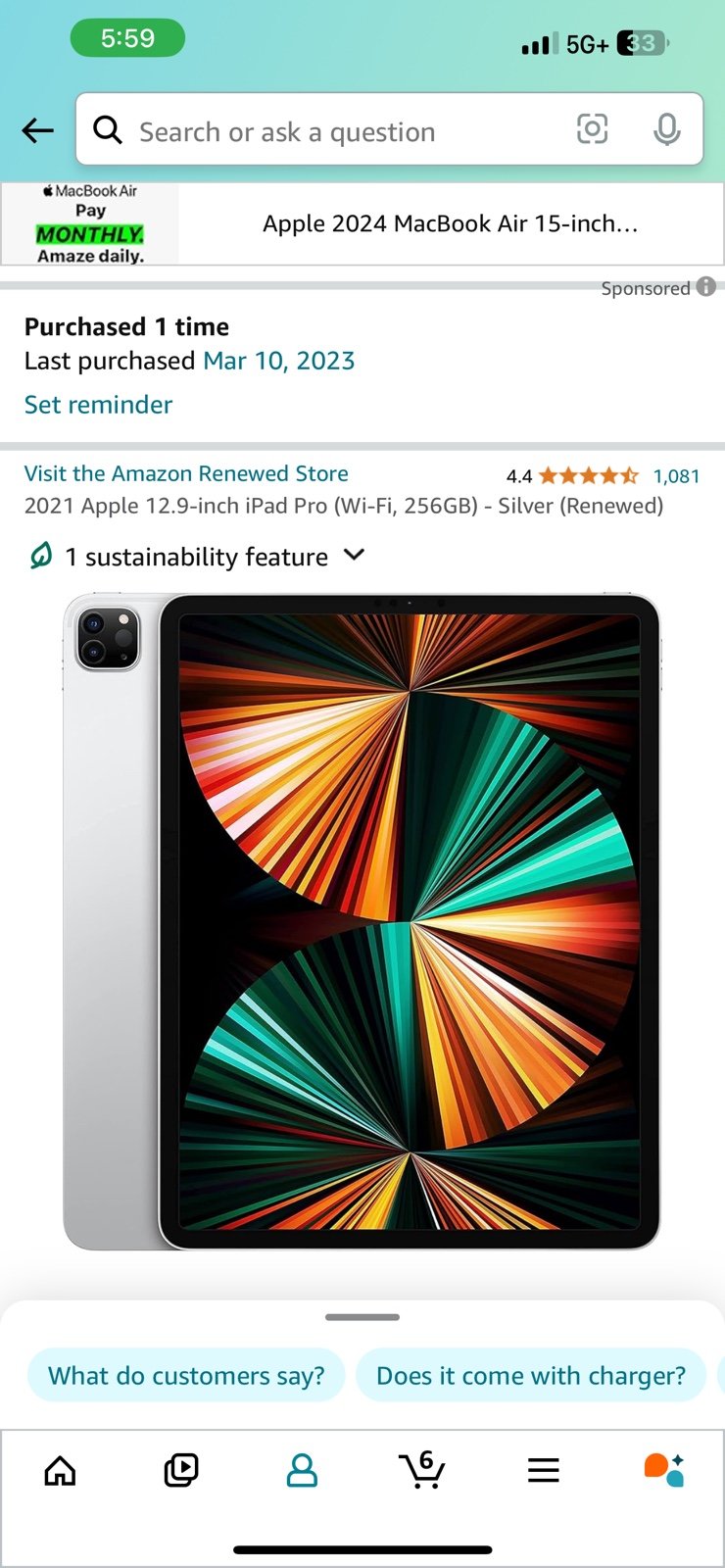
Task: Tap "Does it come with charger?" suggestion
Action: 531,1376
